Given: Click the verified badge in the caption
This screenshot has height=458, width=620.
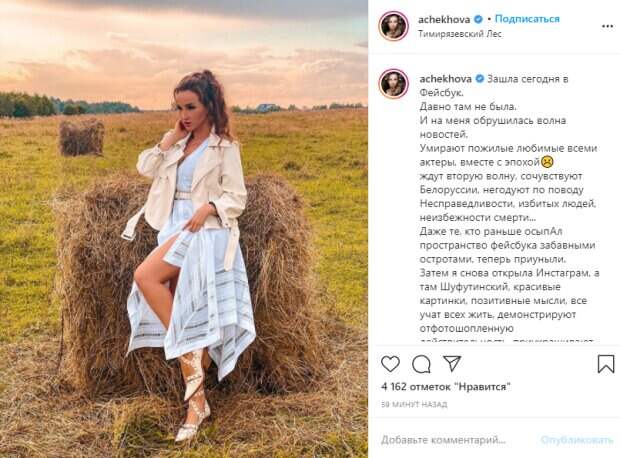Looking at the screenshot, I should pyautogui.click(x=479, y=79).
